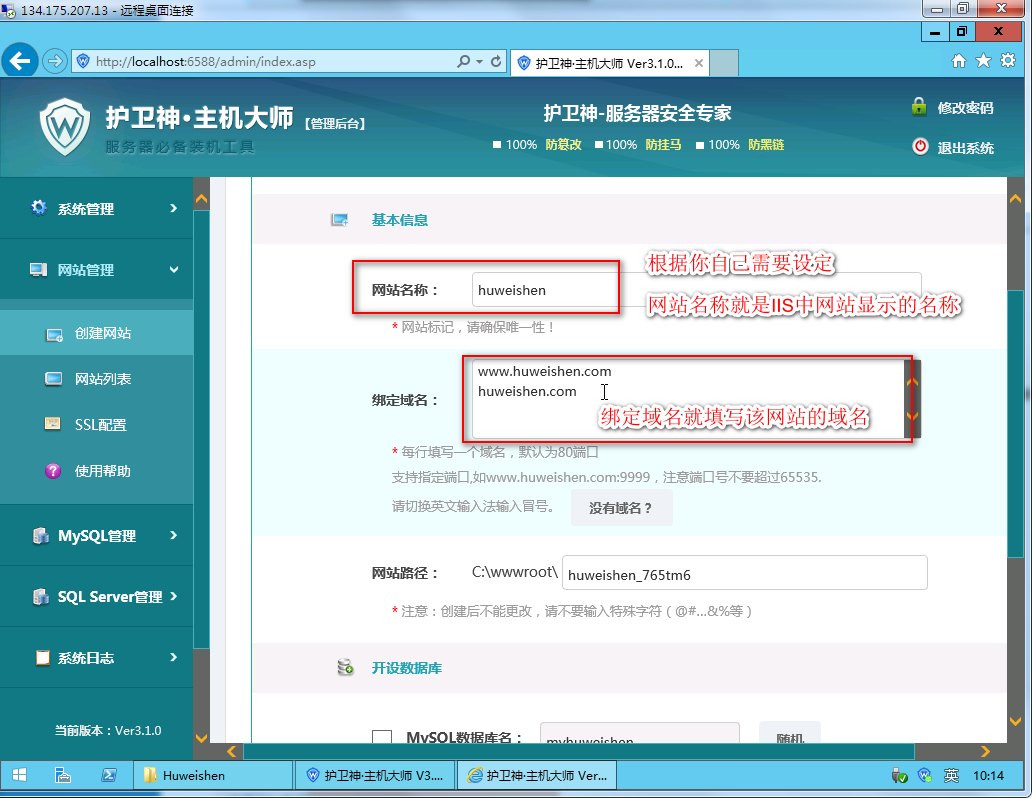Click the 绑定域名 textarea
Screen dimensions: 1032x798
(688, 399)
